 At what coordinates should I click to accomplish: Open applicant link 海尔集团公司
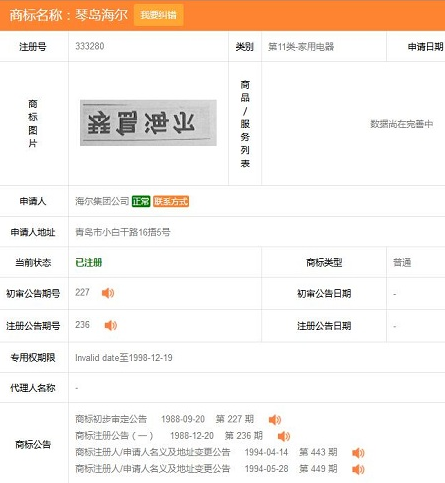click(x=102, y=201)
